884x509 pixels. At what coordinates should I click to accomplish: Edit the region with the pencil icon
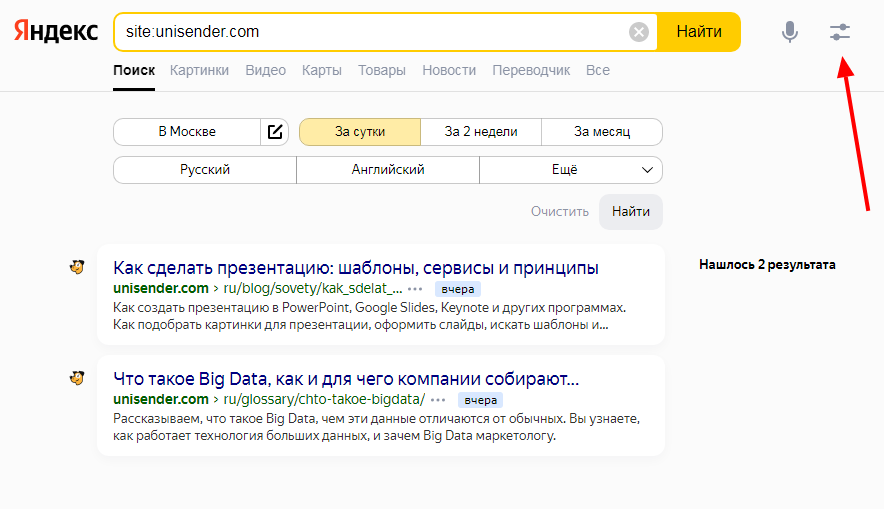pyautogui.click(x=275, y=132)
